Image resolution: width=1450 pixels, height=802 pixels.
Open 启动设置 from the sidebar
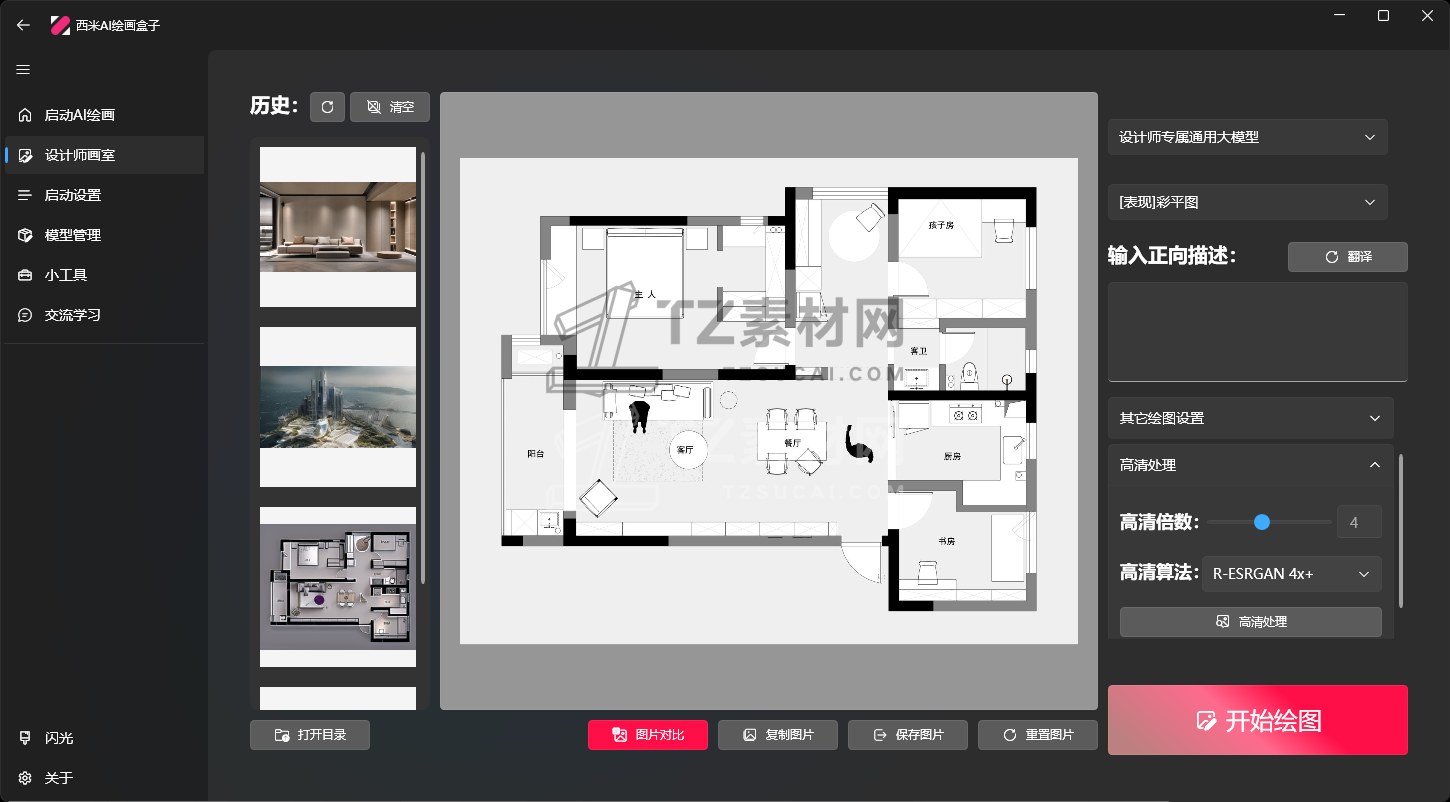pos(105,195)
